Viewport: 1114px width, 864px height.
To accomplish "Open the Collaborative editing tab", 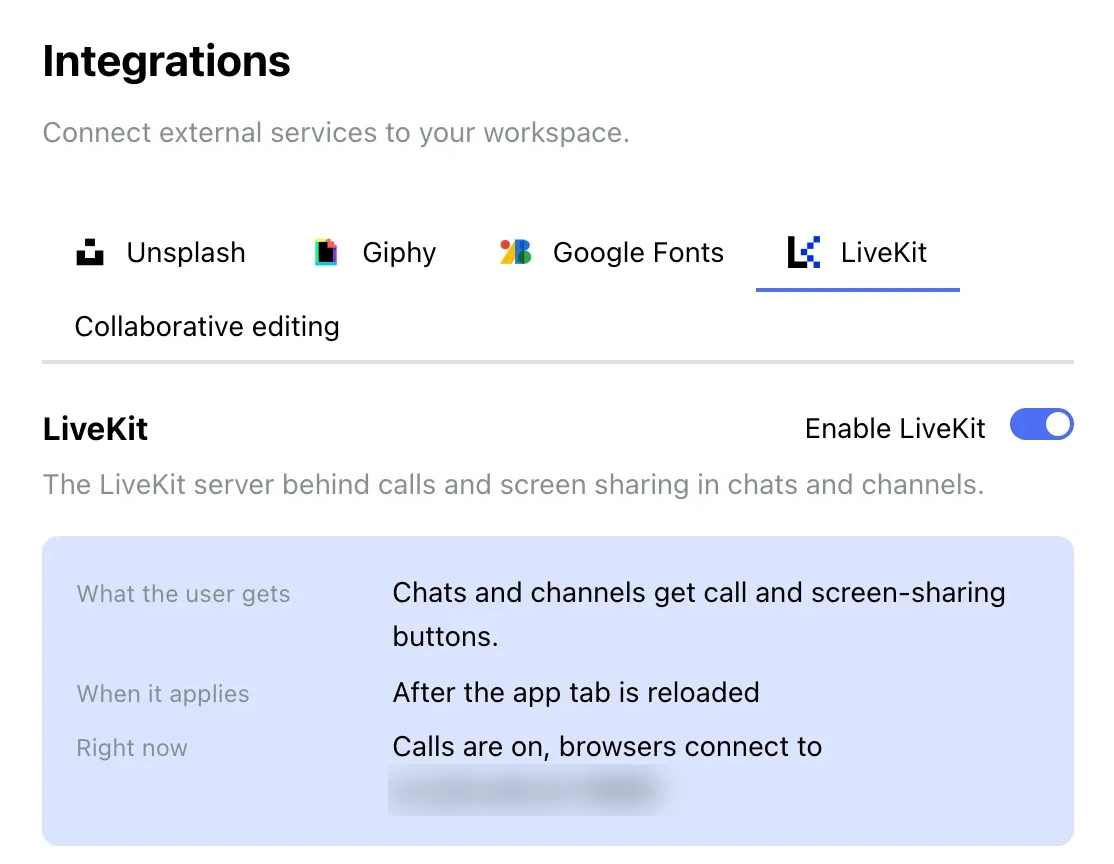I will (x=207, y=327).
